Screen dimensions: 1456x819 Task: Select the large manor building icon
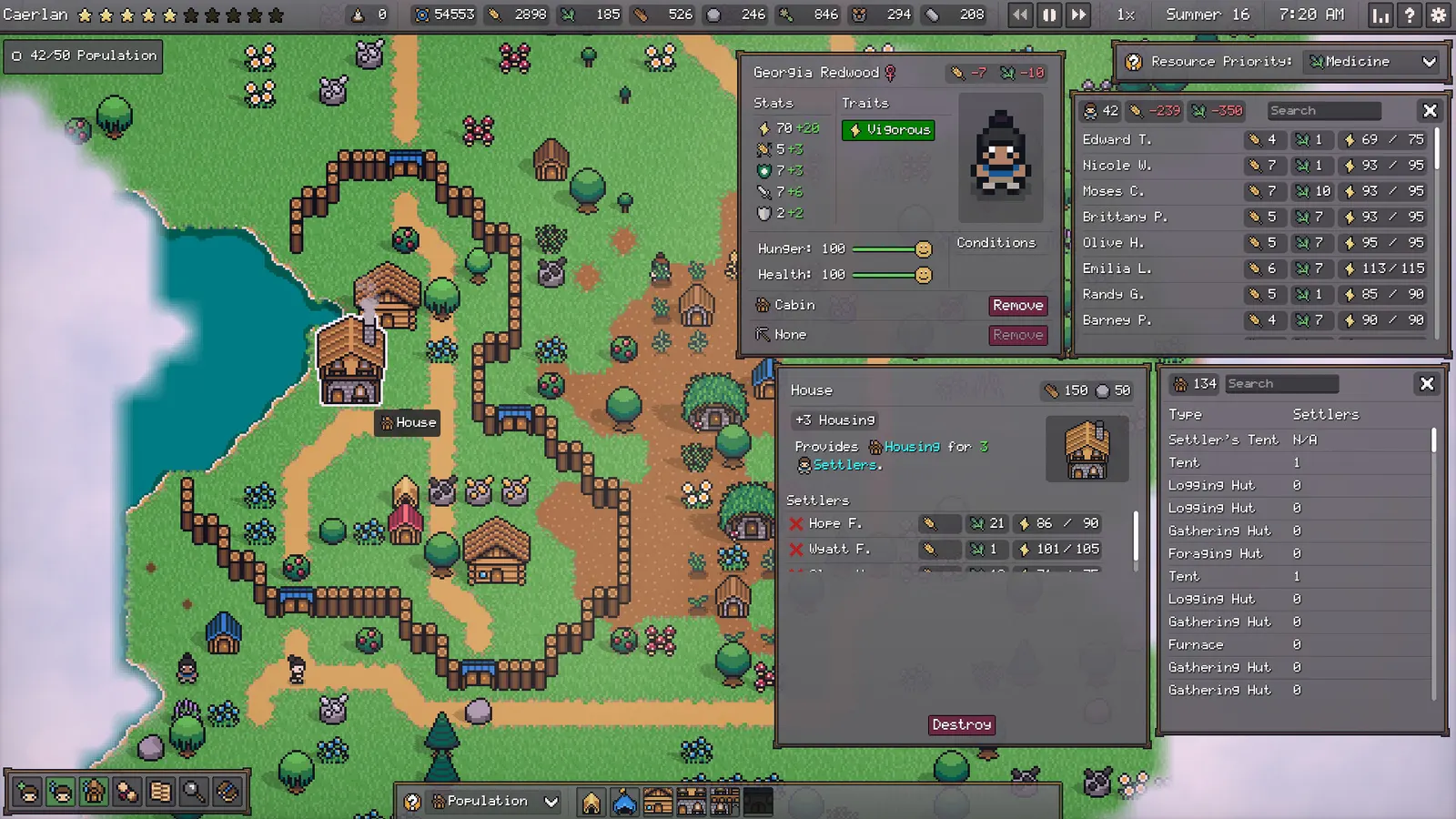click(x=724, y=802)
